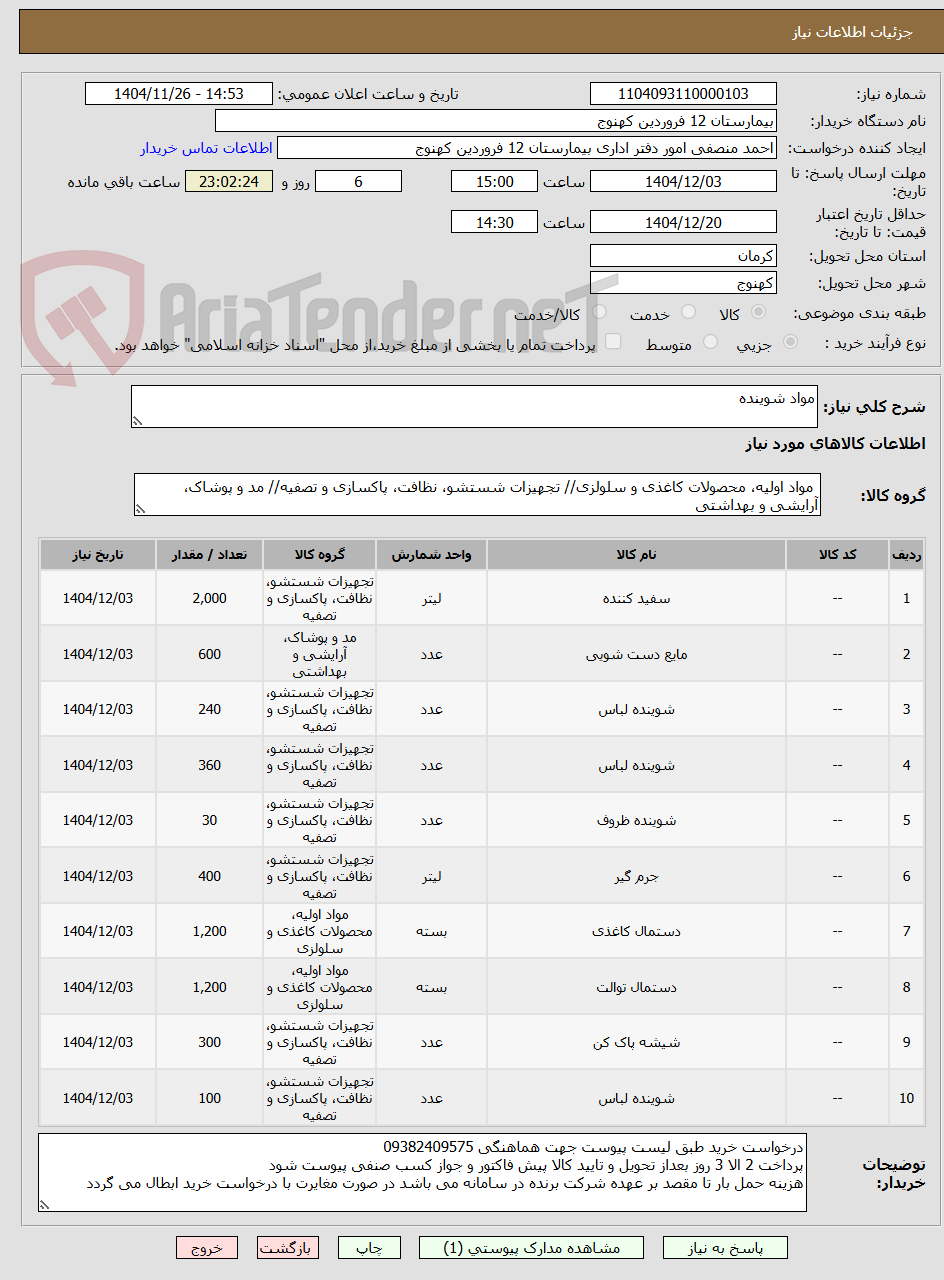
Task: Click the 'گروه کالا' column header
Action: (x=319, y=554)
